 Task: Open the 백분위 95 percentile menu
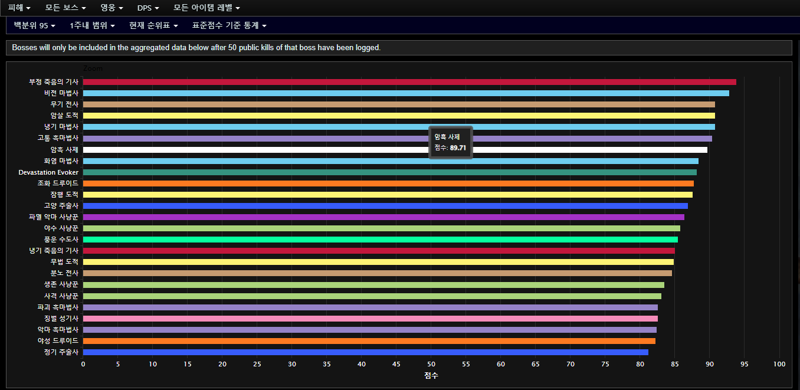click(34, 25)
